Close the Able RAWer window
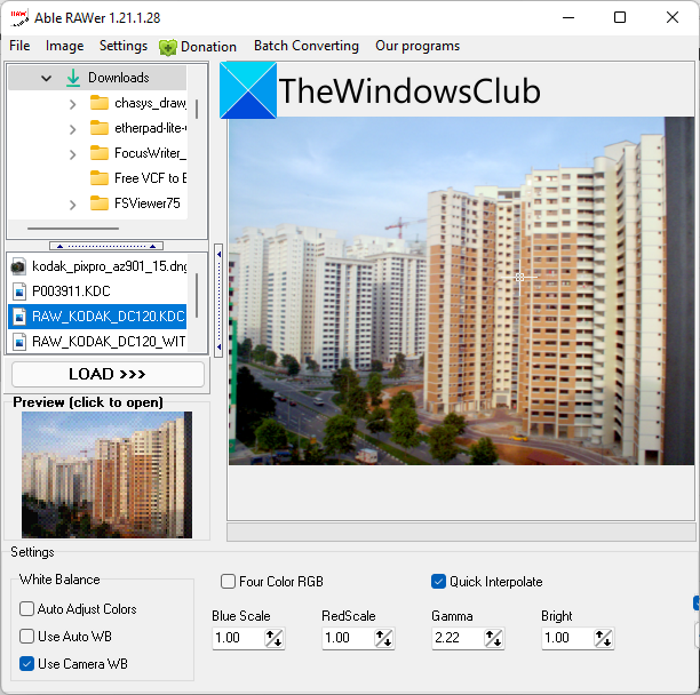The width and height of the screenshot is (700, 695). click(x=672, y=18)
